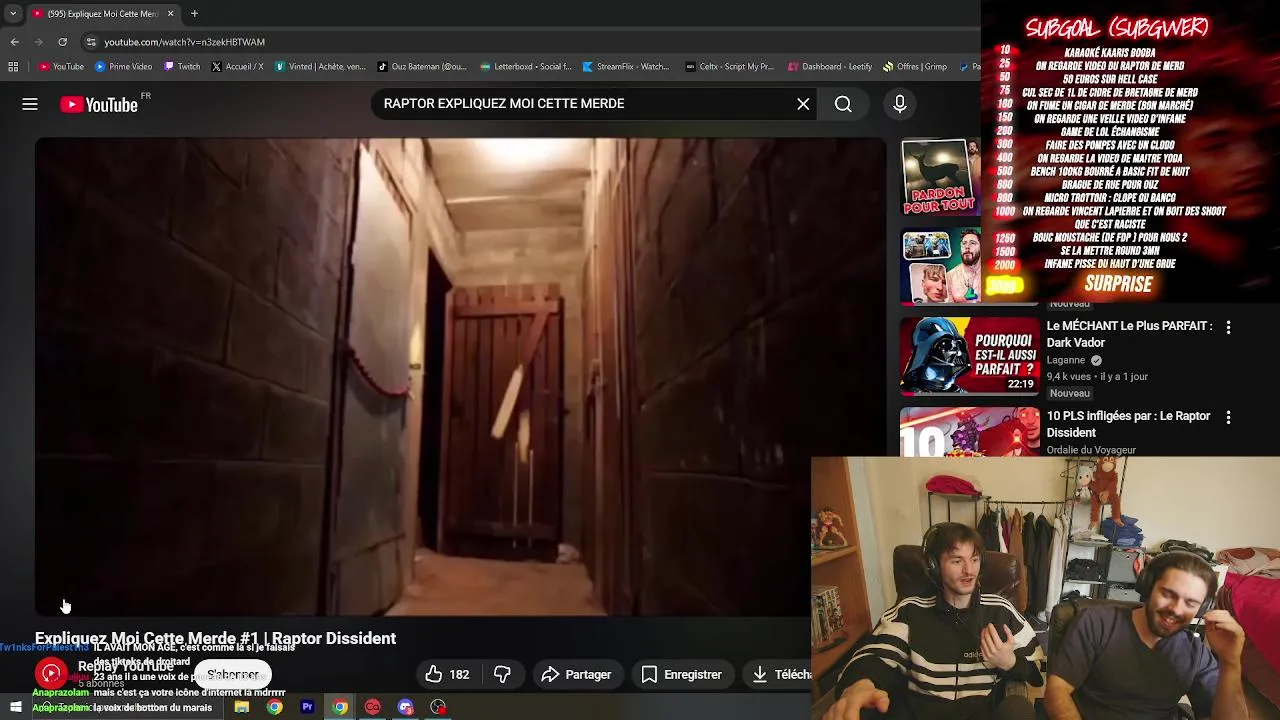Reload the page with the refresh icon

pos(62,42)
